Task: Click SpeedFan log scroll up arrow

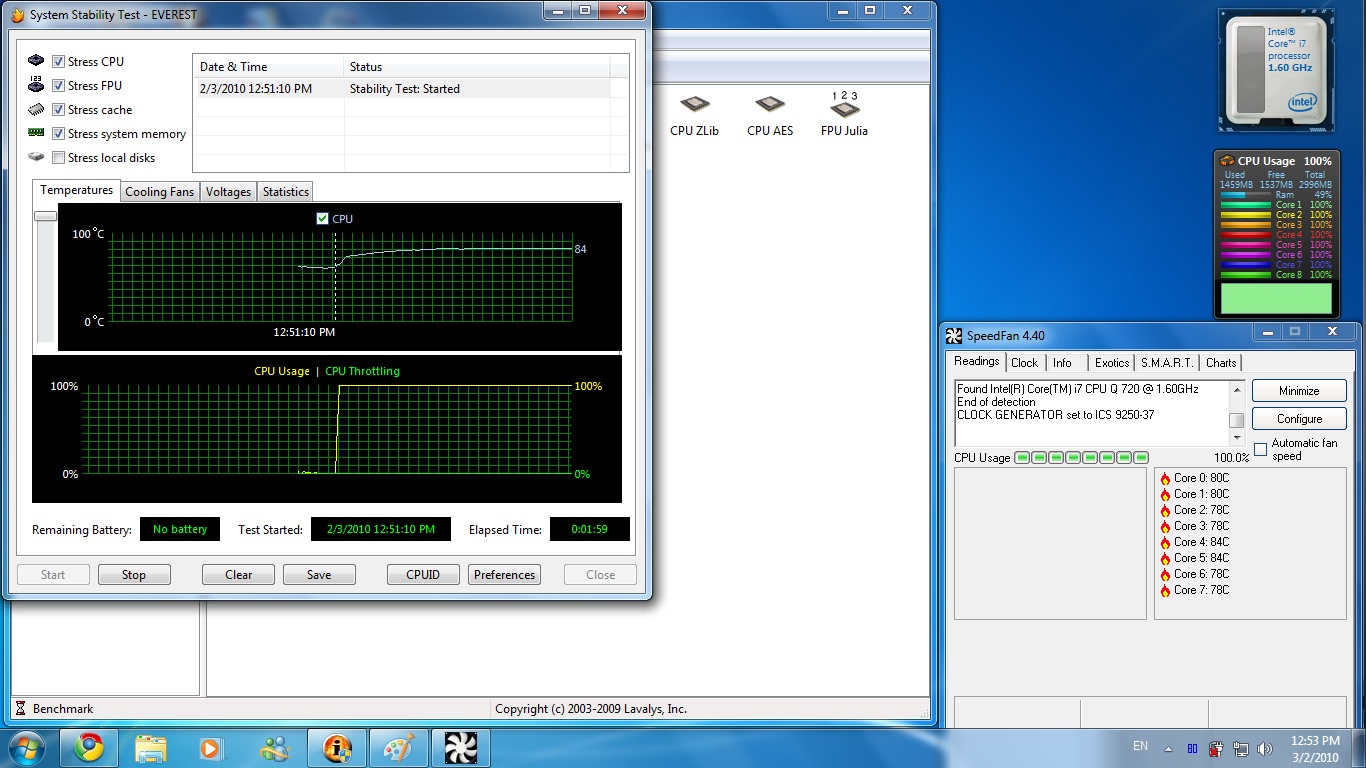Action: click(x=1237, y=389)
